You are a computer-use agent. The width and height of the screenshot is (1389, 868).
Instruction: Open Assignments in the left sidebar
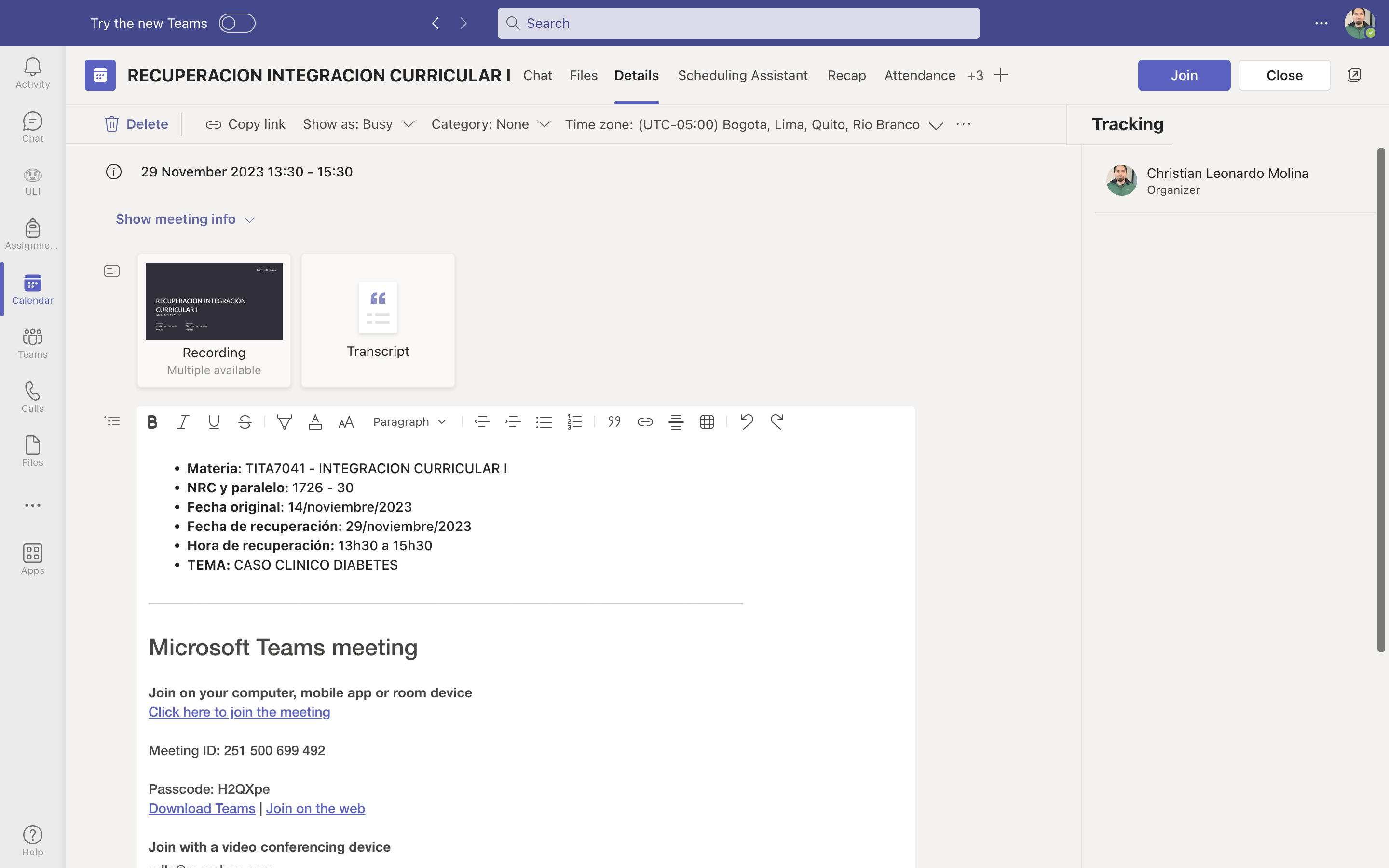tap(32, 234)
